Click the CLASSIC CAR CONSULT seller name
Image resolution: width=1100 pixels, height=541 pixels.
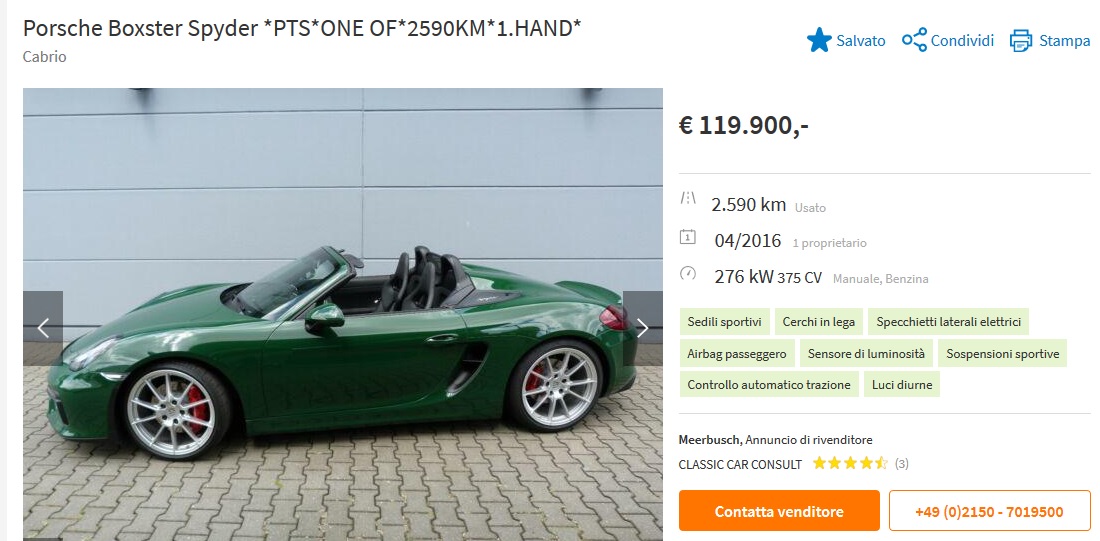740,464
